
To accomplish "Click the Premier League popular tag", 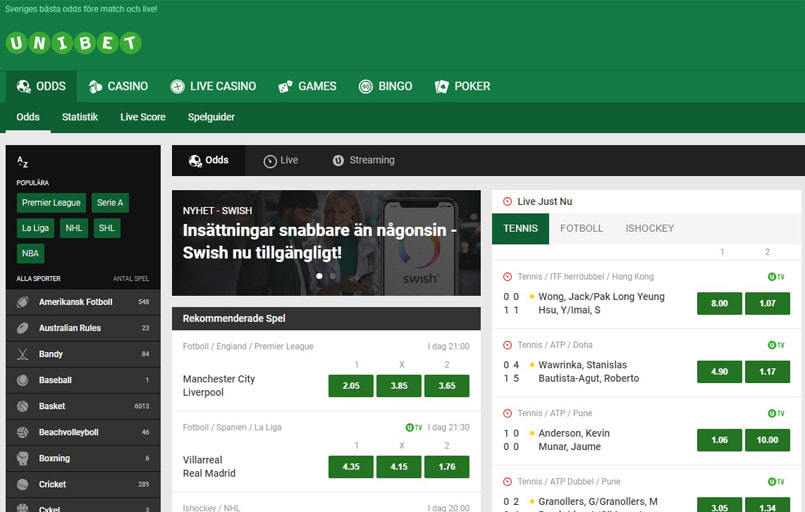I will point(51,203).
